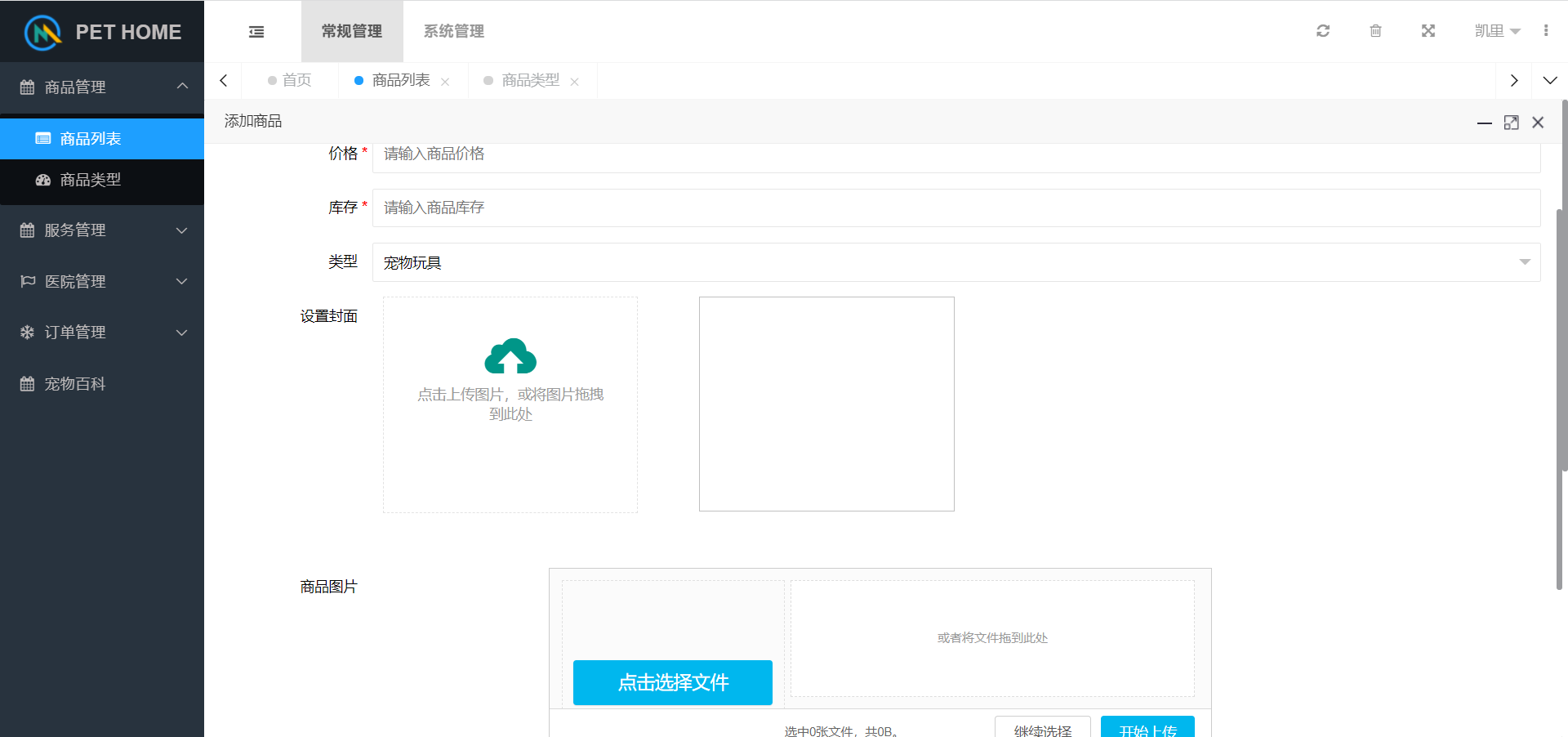1568x737 pixels.
Task: Click the 或者将文件拖到此处 drop area
Action: (x=992, y=638)
